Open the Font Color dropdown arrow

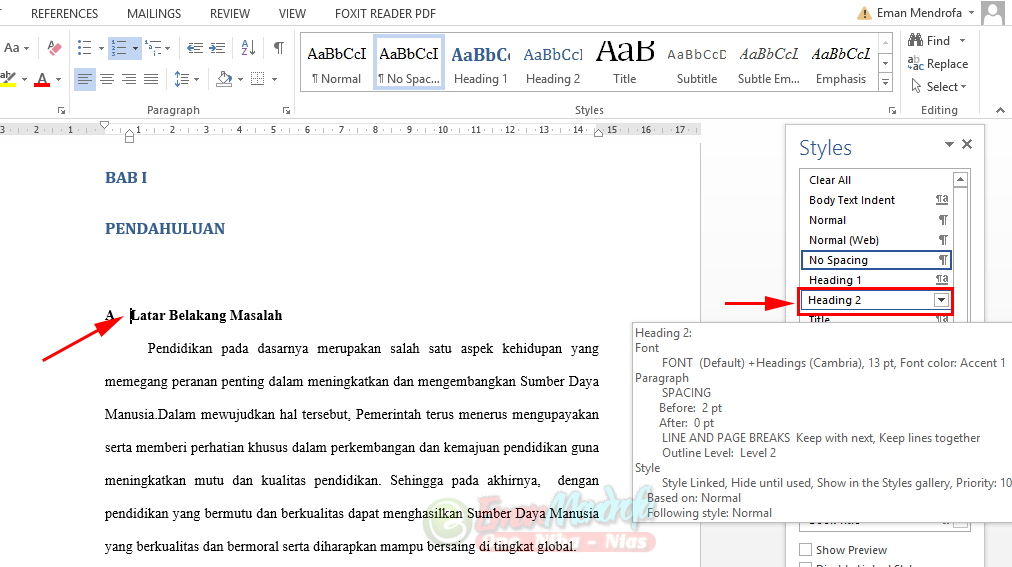(x=58, y=80)
